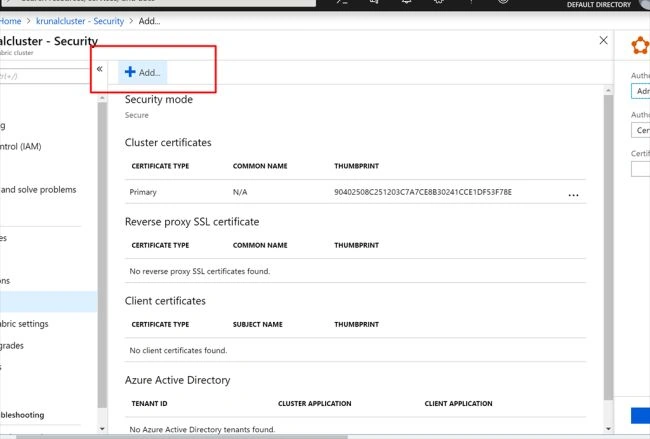Click the main pane vertical scrollbar thumb
This screenshot has width=650, height=439.
pos(608,247)
